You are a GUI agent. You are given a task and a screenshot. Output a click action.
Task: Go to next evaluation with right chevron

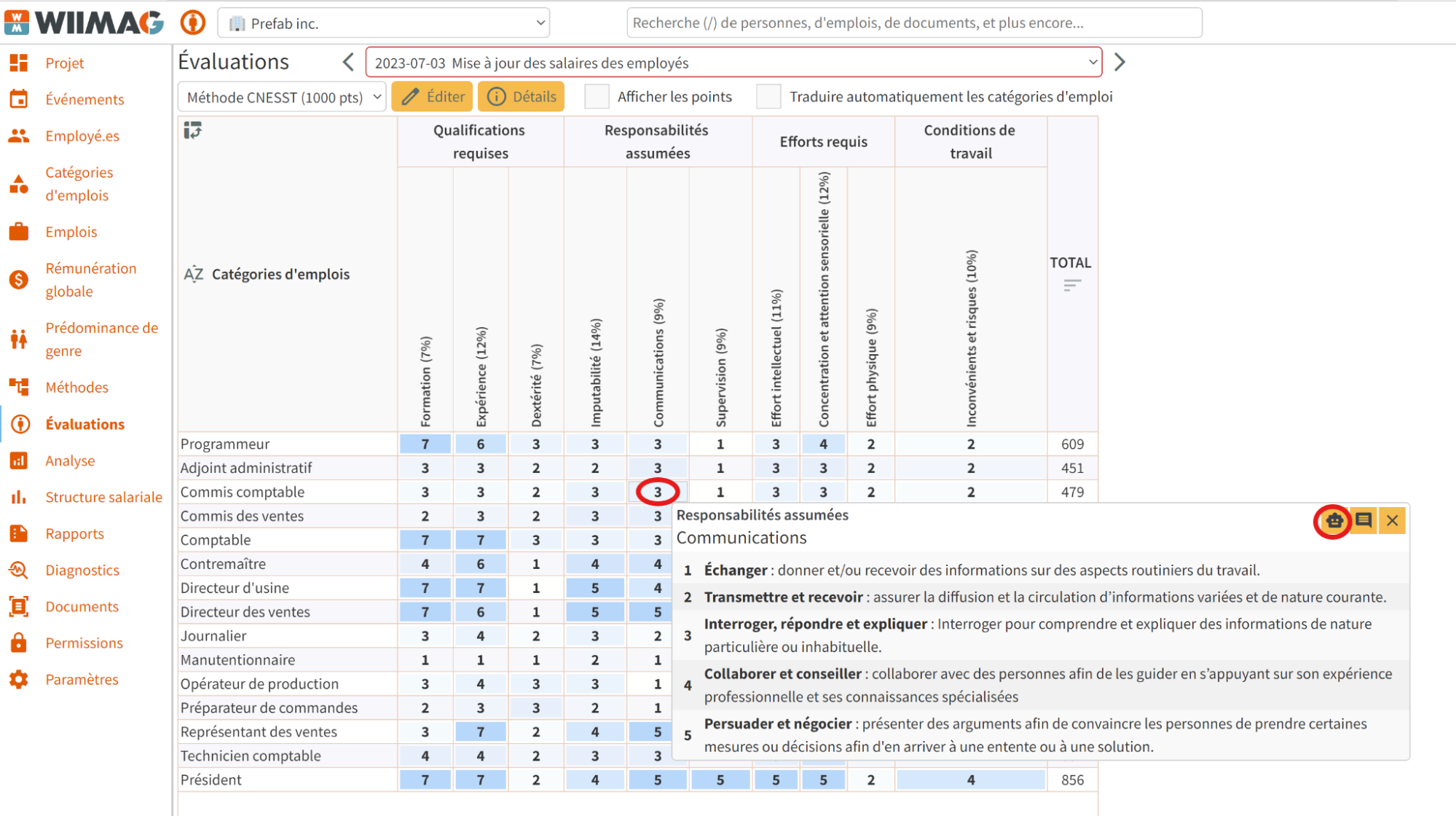click(1119, 63)
